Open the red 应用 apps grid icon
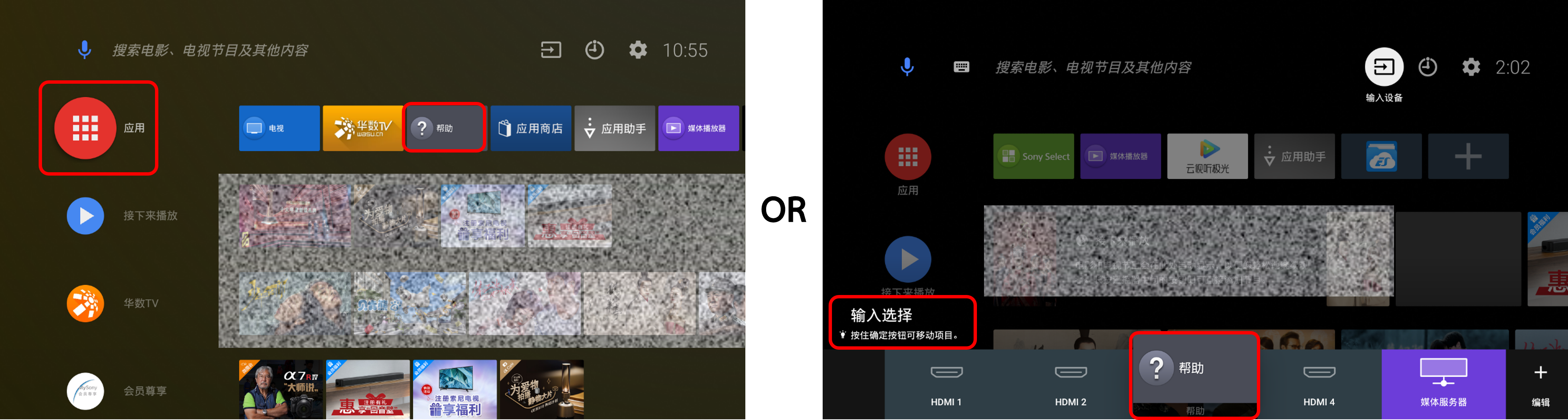The height and width of the screenshot is (420, 1568). point(85,128)
